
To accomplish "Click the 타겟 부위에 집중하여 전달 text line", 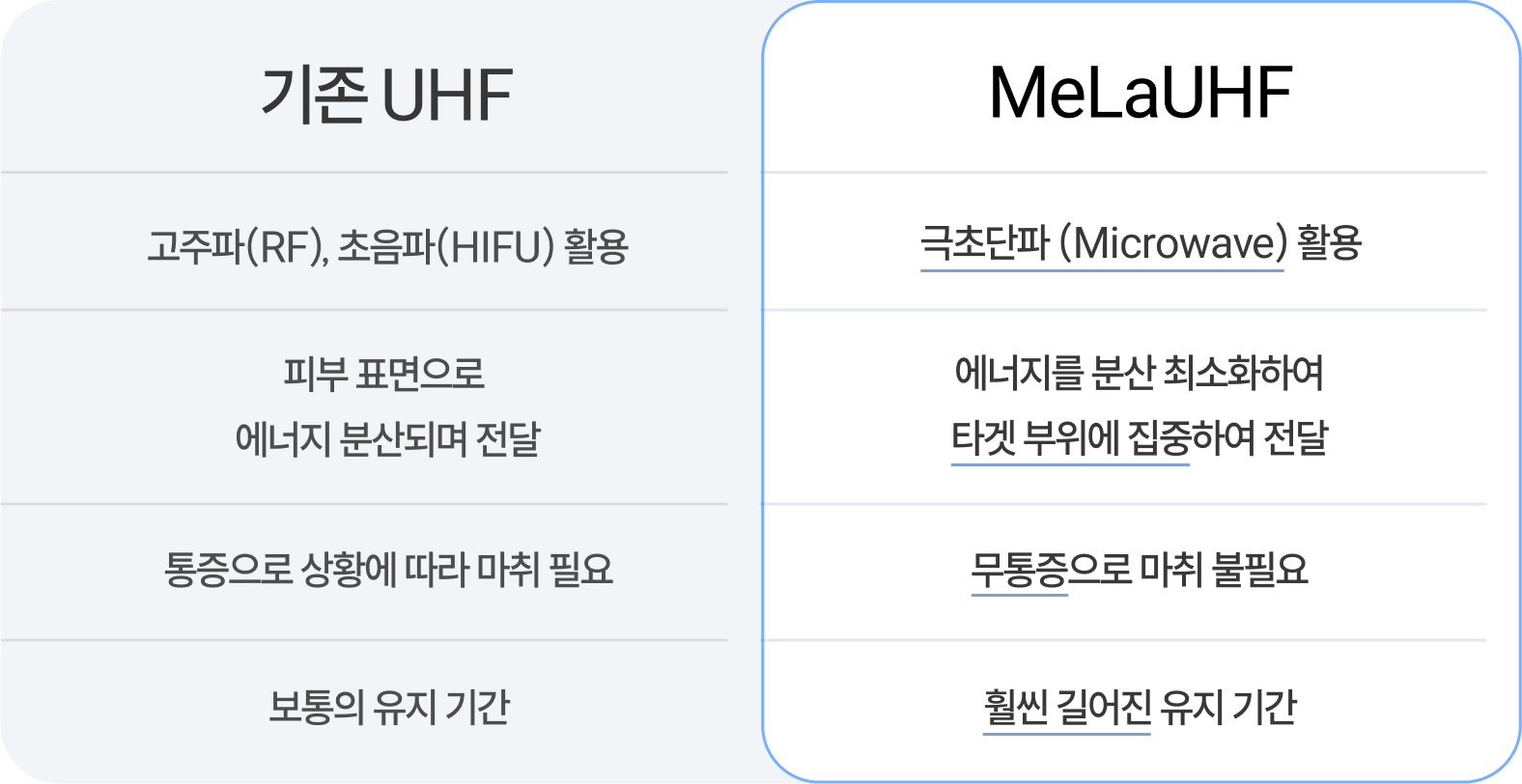I will pyautogui.click(x=1140, y=438).
